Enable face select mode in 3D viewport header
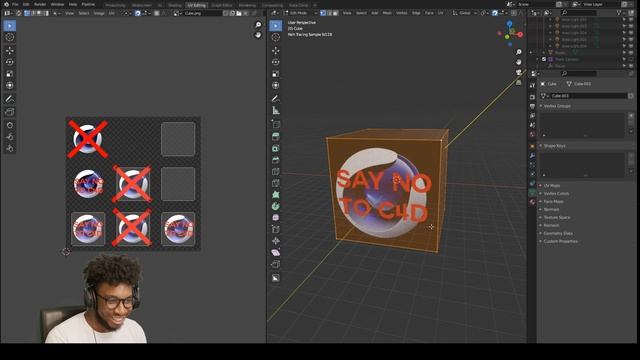The image size is (640, 360). 336,13
